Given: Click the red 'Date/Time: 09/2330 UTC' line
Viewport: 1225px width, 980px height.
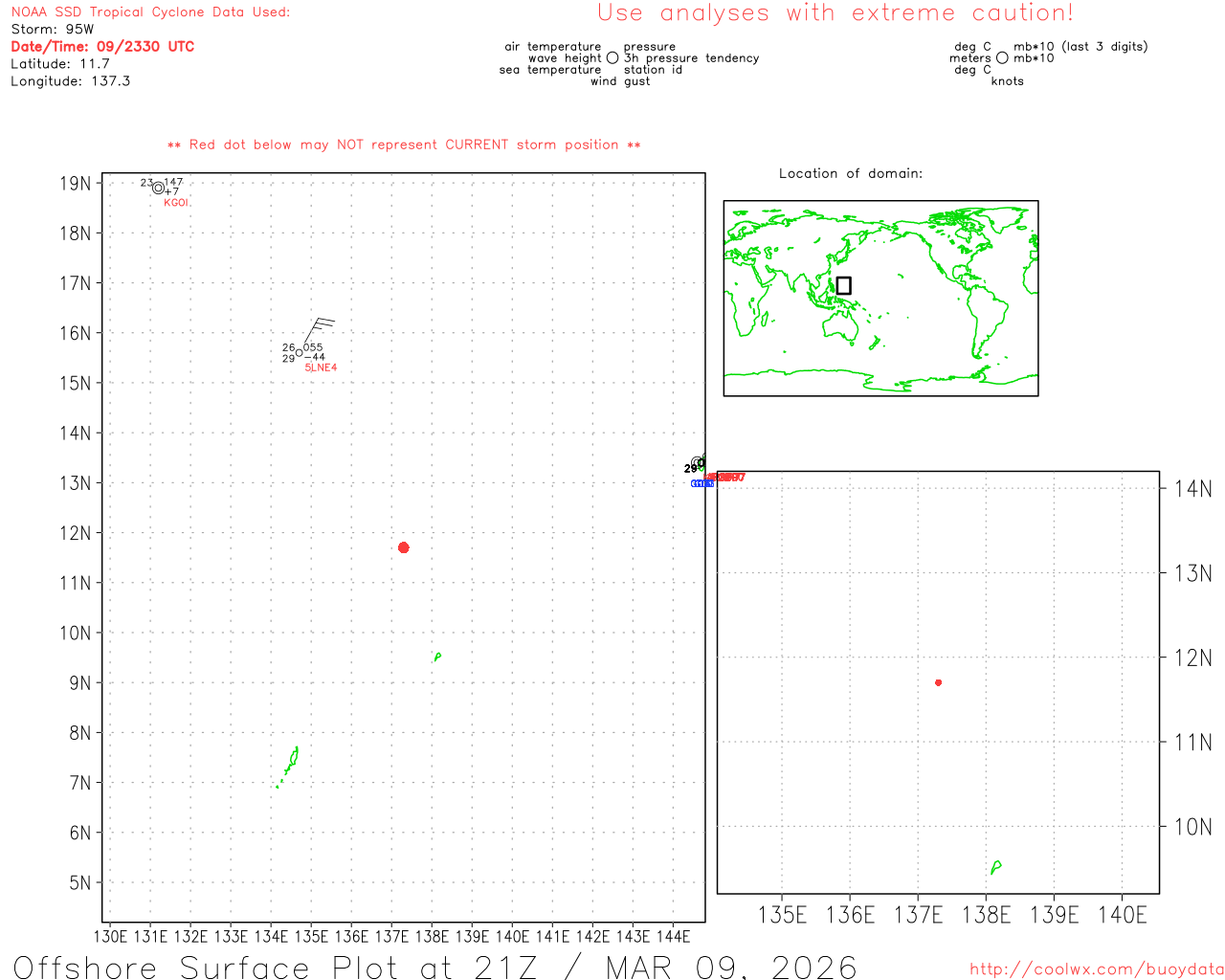Looking at the screenshot, I should [x=102, y=47].
